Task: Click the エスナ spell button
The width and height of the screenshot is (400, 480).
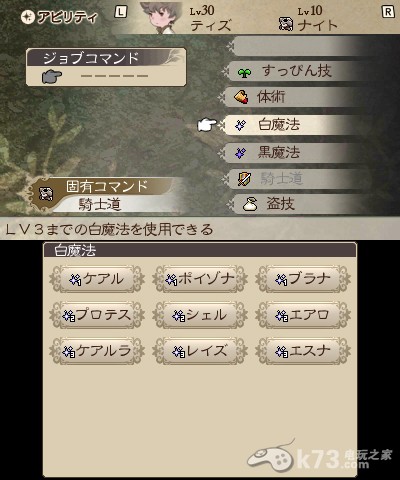Action: (x=303, y=351)
